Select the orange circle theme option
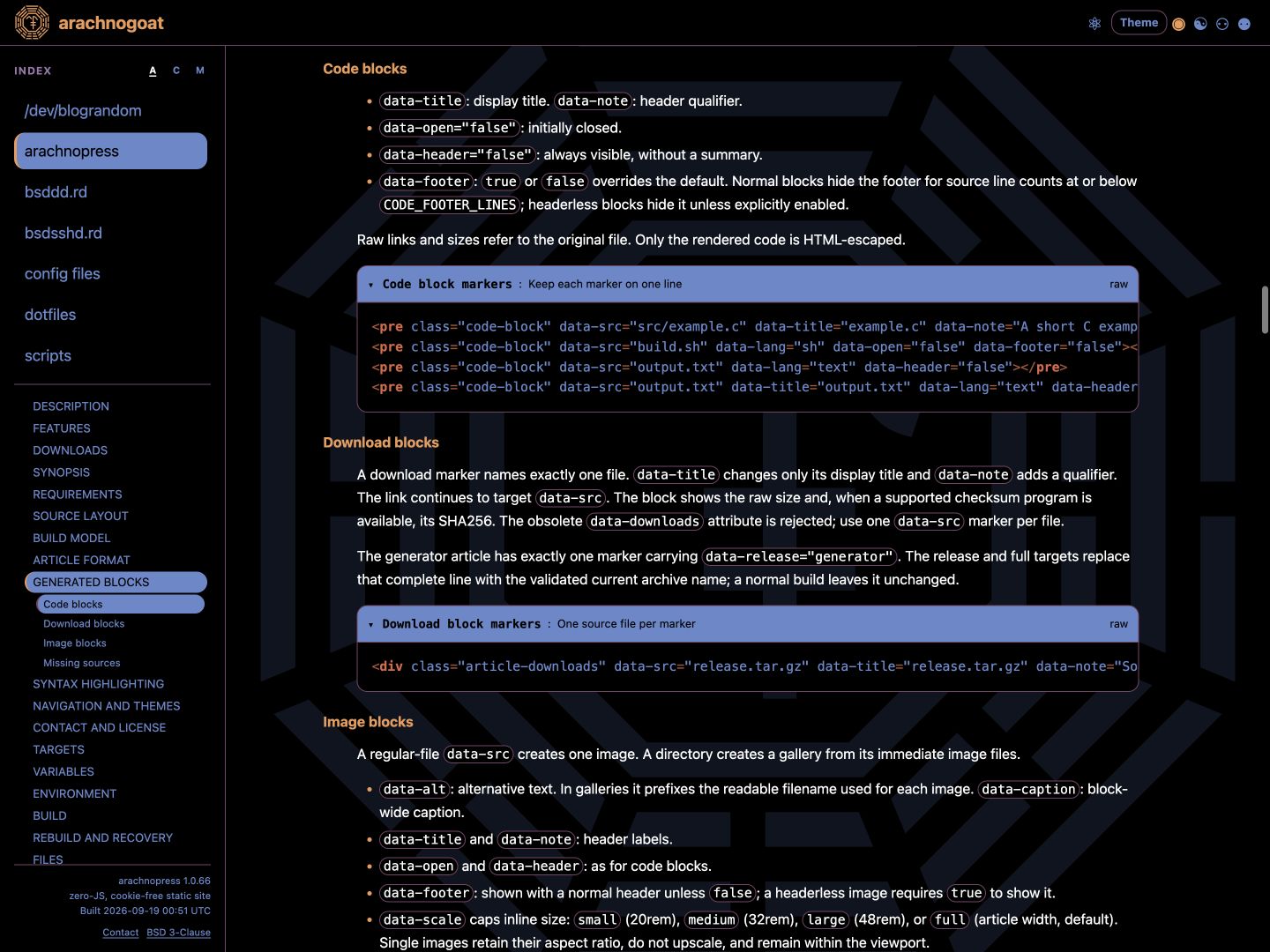The height and width of the screenshot is (952, 1270). (x=1178, y=24)
